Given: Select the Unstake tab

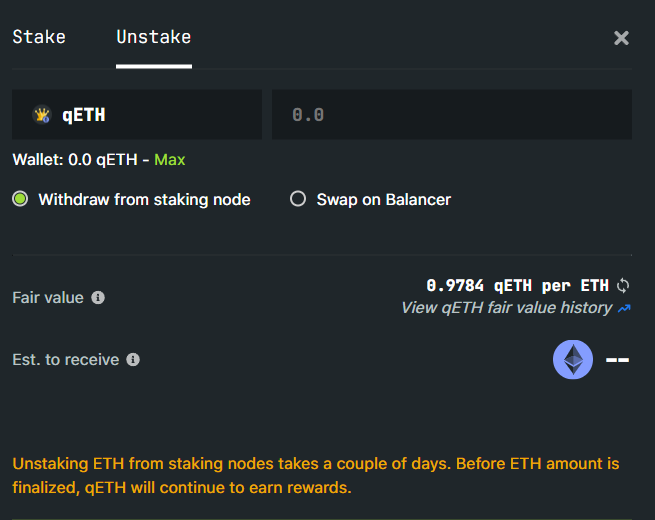Looking at the screenshot, I should click(x=154, y=37).
